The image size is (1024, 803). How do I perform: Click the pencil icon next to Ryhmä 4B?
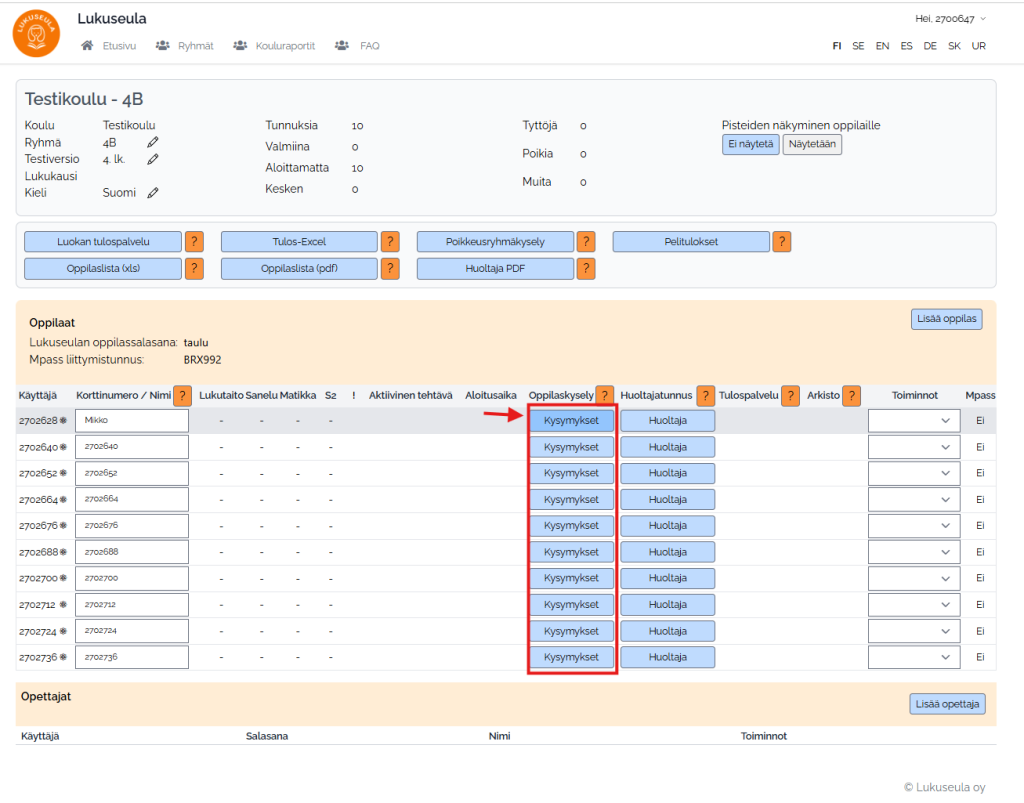pos(153,143)
